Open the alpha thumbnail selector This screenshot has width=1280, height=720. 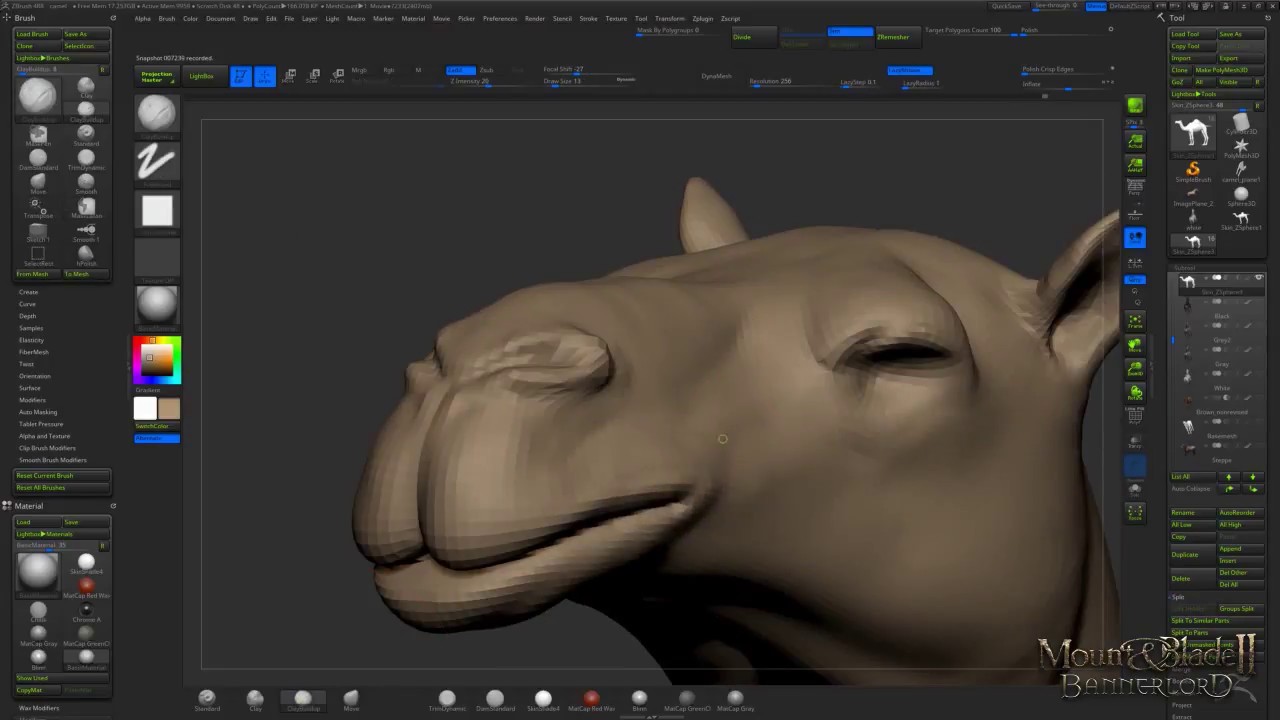157,211
